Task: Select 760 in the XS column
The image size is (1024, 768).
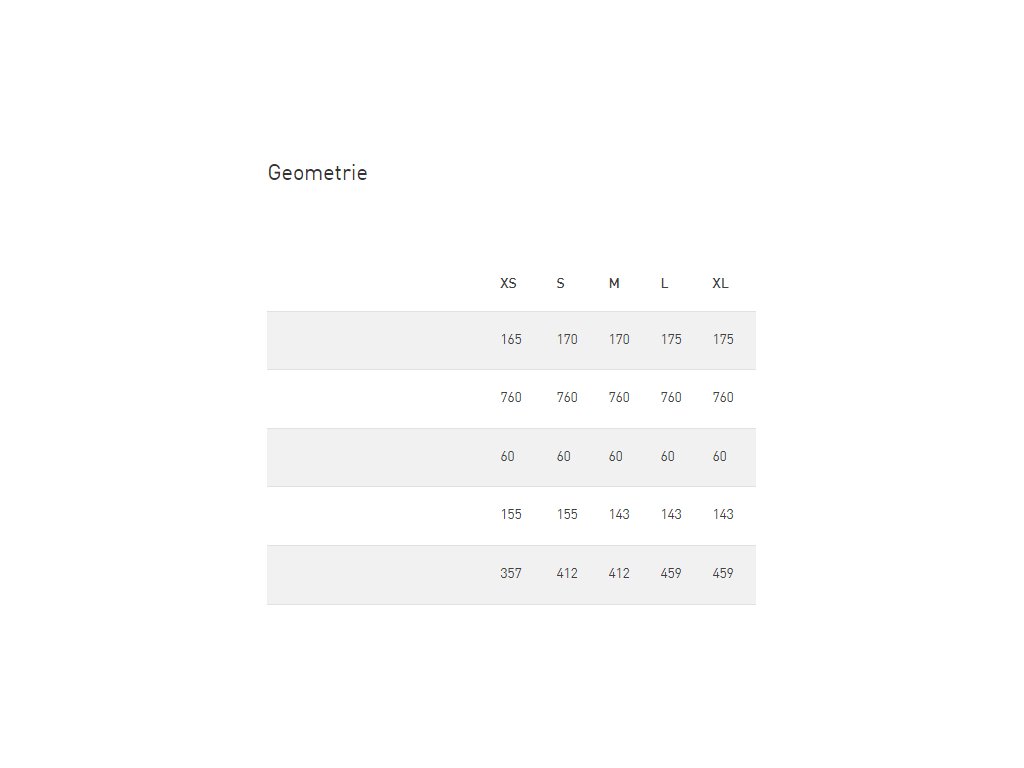Action: tap(511, 398)
